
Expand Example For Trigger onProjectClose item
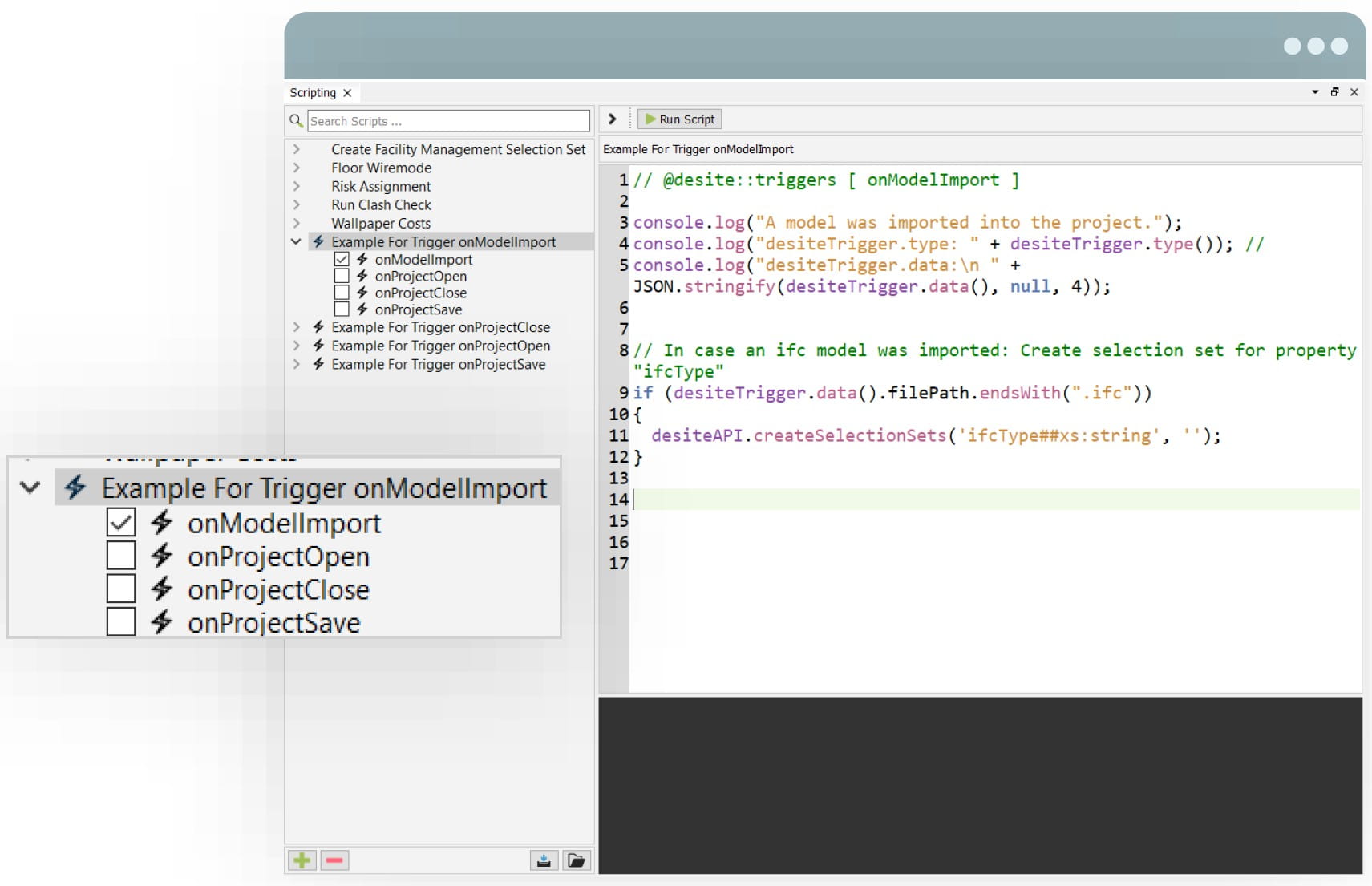coord(297,327)
